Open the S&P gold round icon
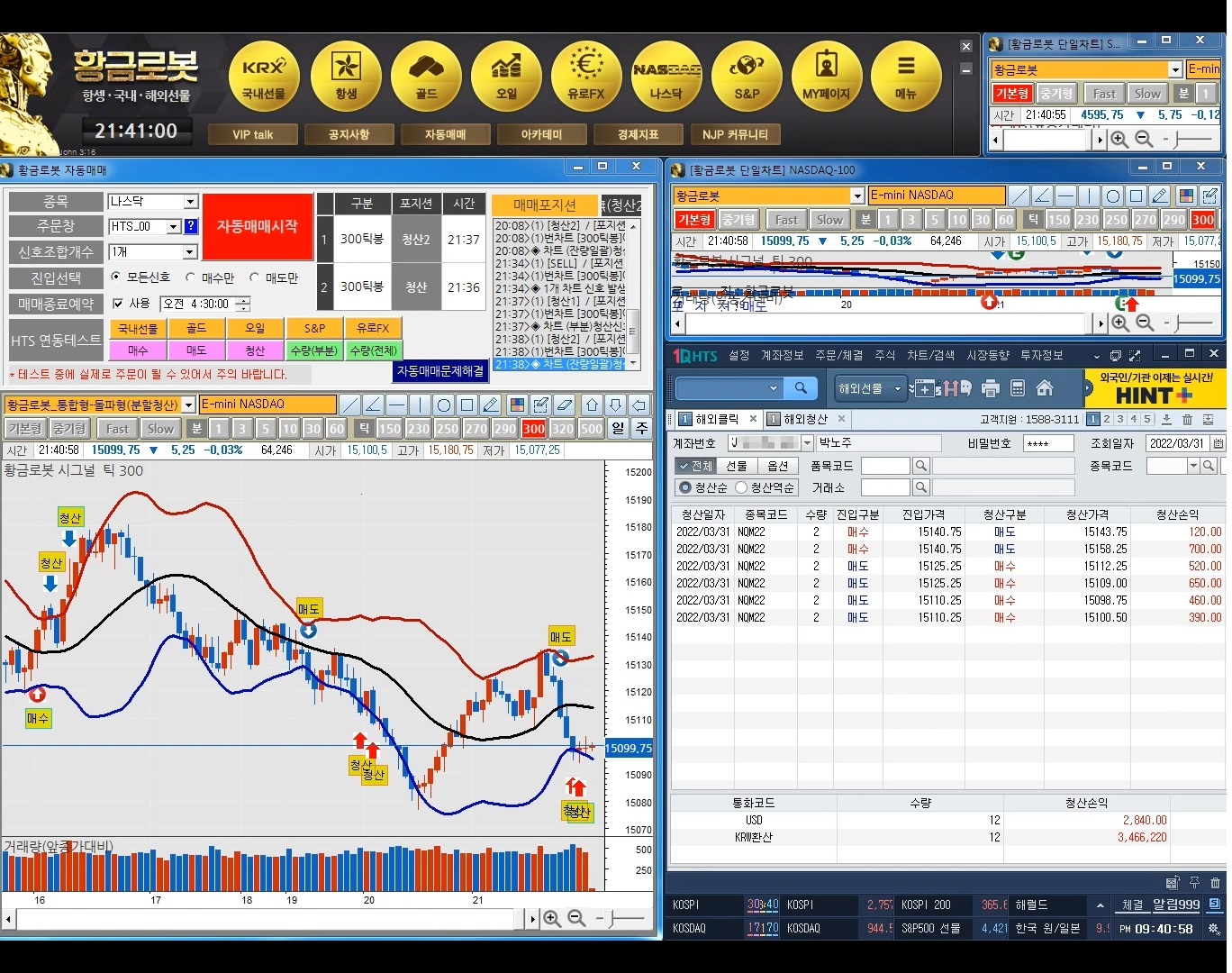 [747, 77]
